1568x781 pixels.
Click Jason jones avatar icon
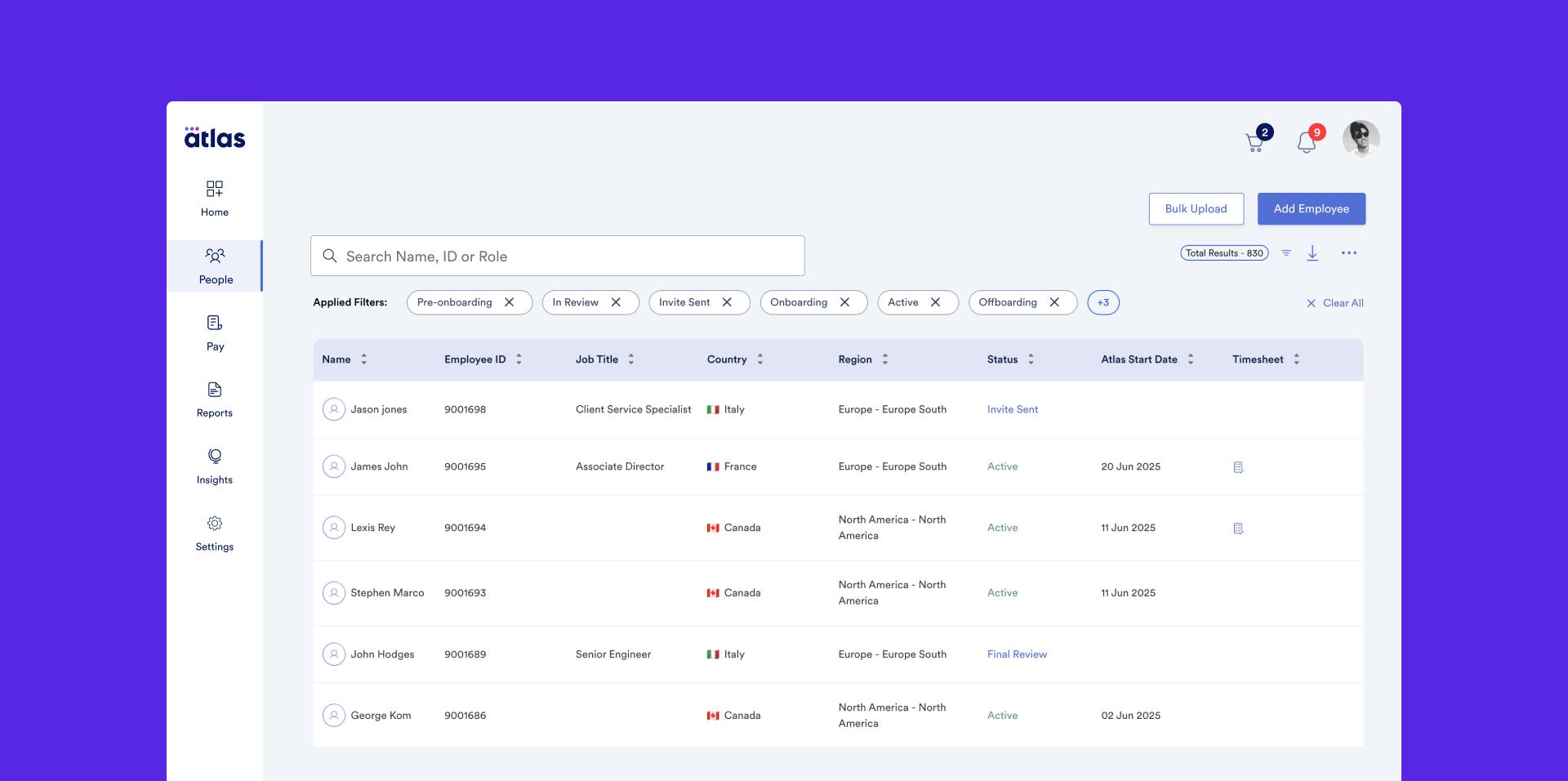333,409
